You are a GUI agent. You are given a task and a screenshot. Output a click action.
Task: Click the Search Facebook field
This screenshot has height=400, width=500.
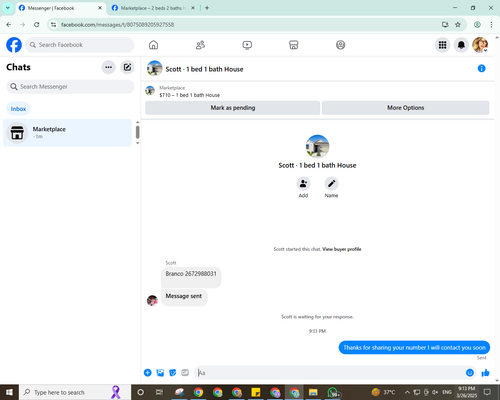click(80, 45)
